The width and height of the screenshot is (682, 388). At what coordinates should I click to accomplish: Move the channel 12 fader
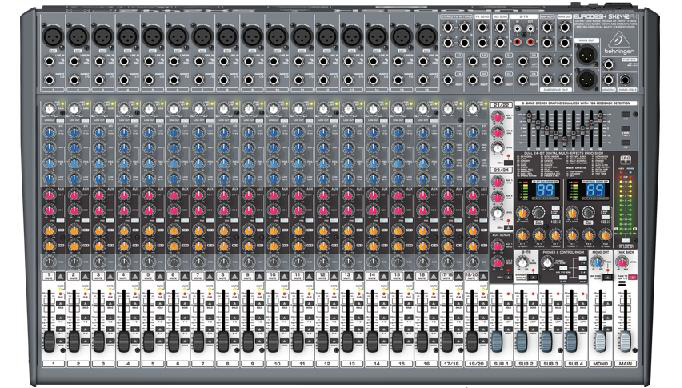[x=323, y=341]
